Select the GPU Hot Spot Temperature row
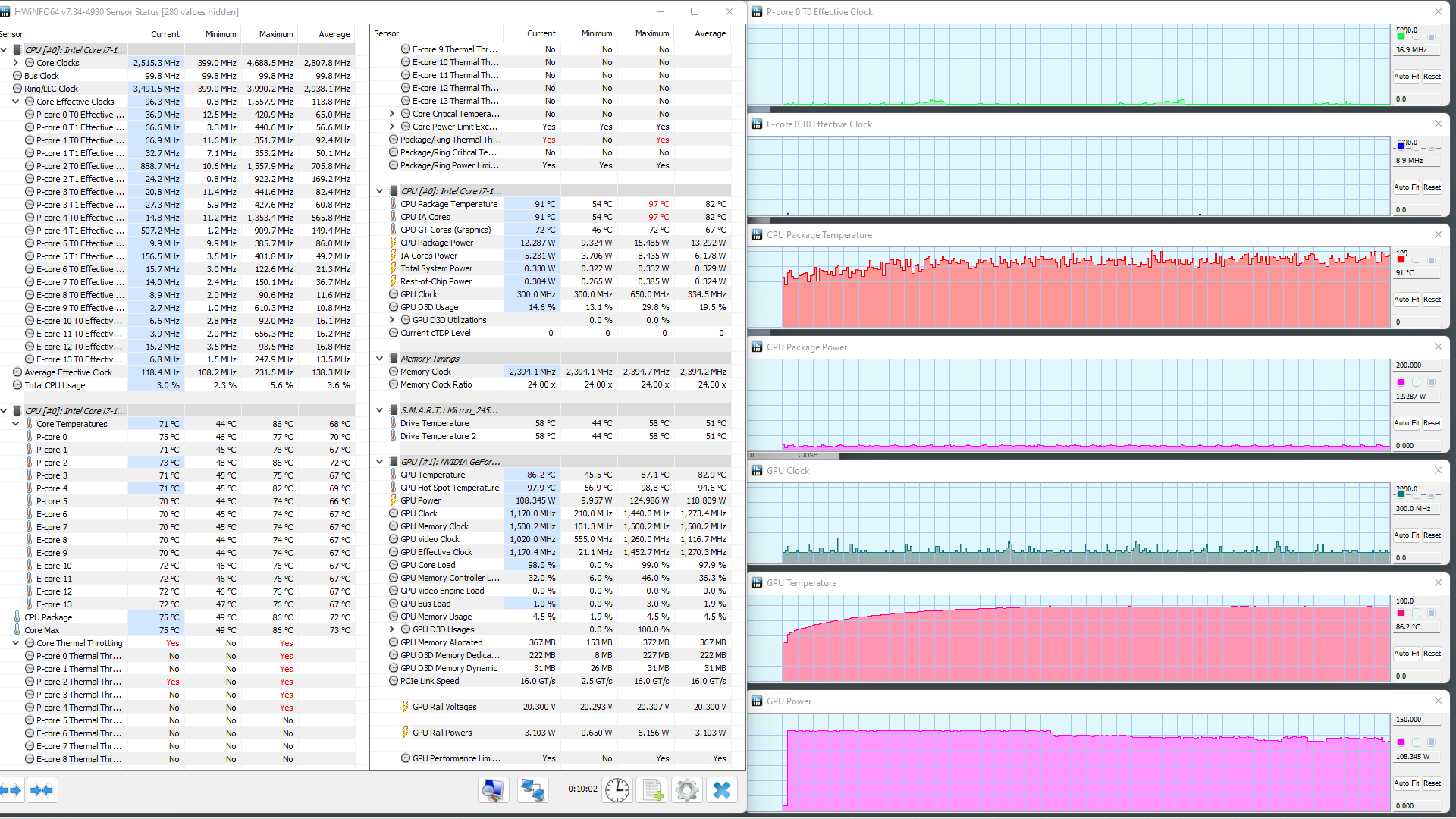Screen dimensions: 1456x819 point(450,488)
